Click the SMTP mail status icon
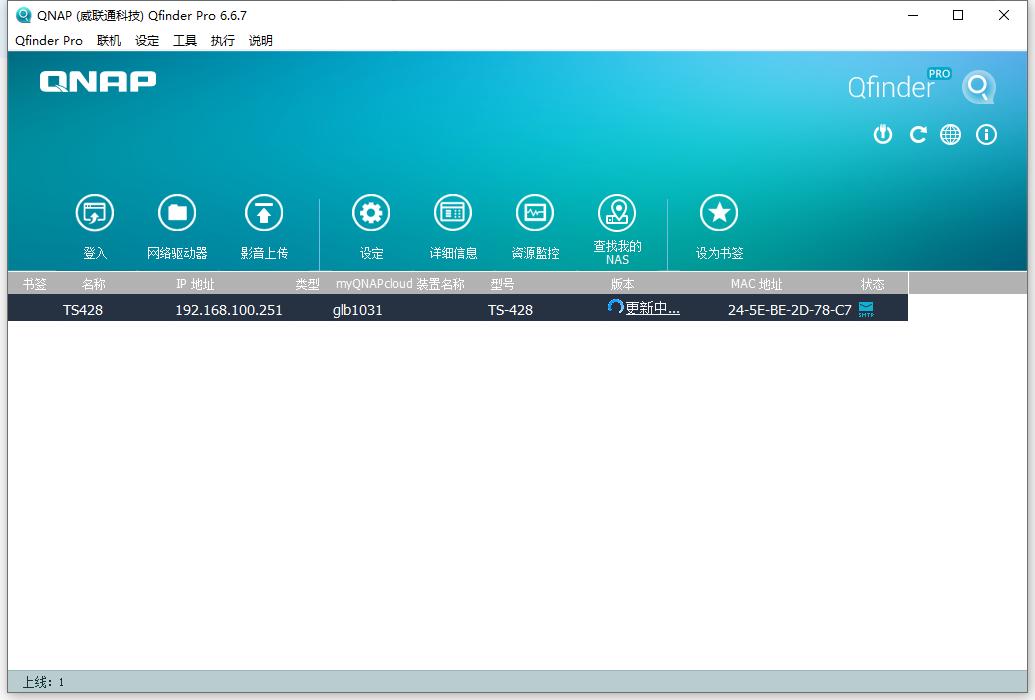This screenshot has width=1035, height=700. point(866,309)
